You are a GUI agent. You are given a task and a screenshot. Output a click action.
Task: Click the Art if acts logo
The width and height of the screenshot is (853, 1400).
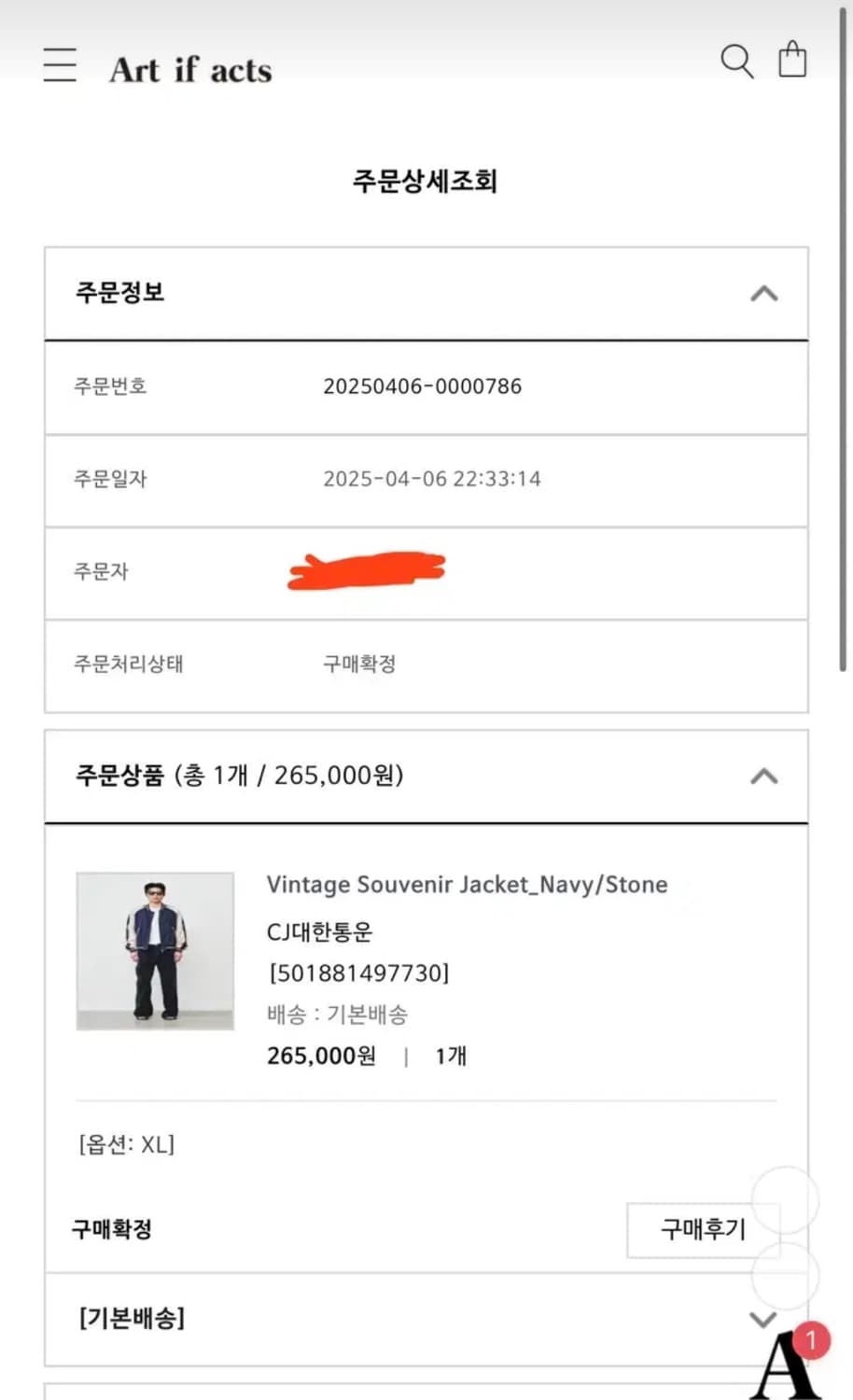[190, 70]
